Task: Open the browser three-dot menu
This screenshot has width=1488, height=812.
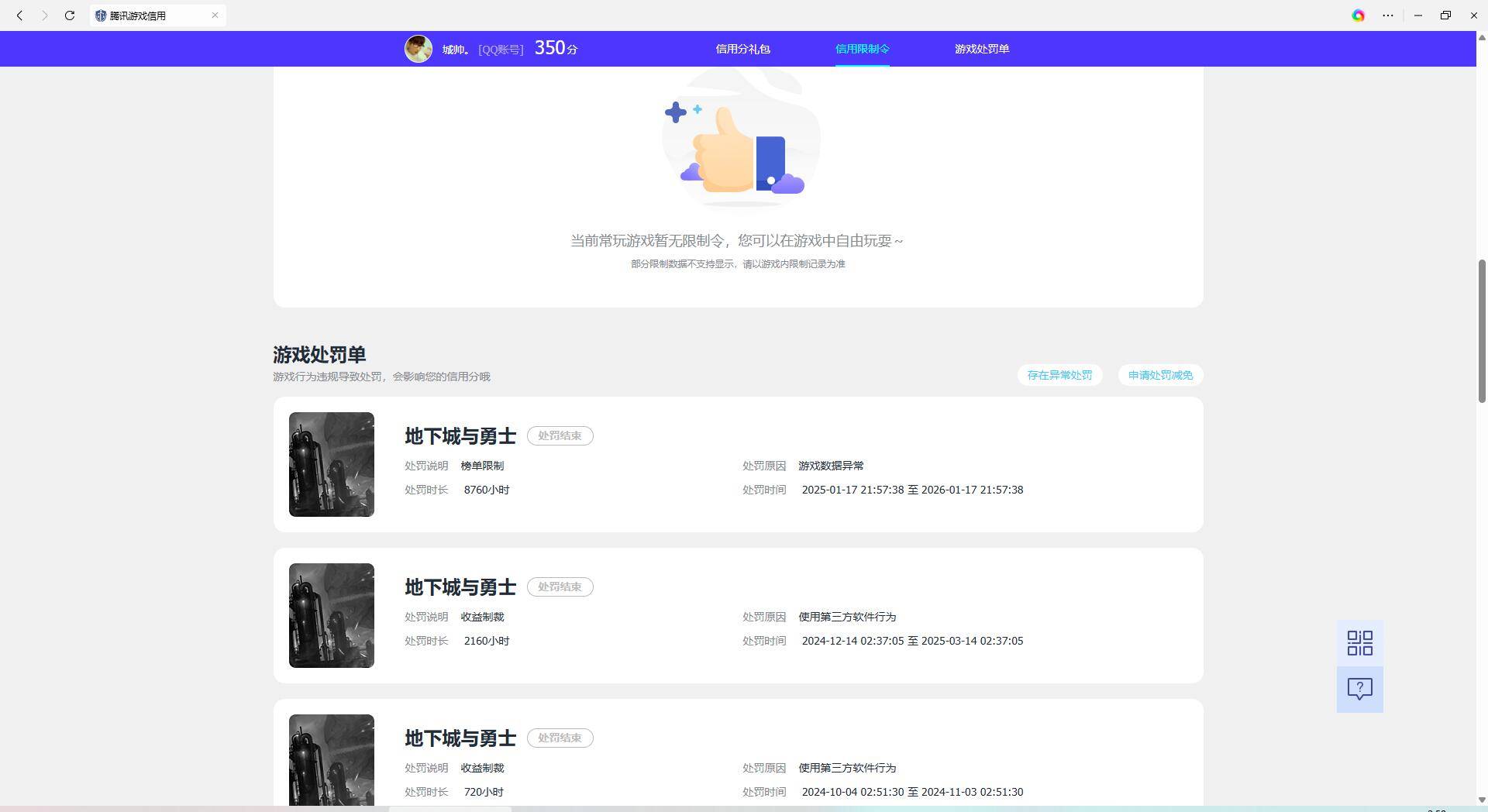Action: [1387, 15]
